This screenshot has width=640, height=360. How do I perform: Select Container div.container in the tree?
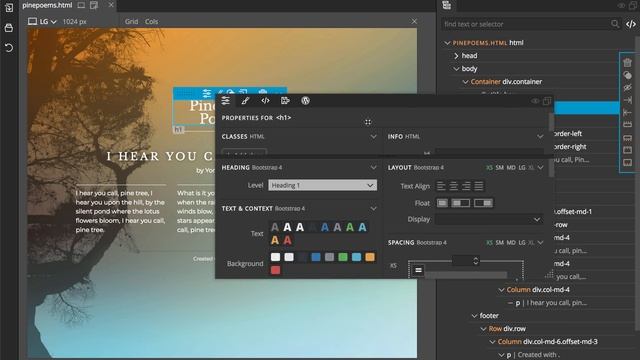point(506,82)
